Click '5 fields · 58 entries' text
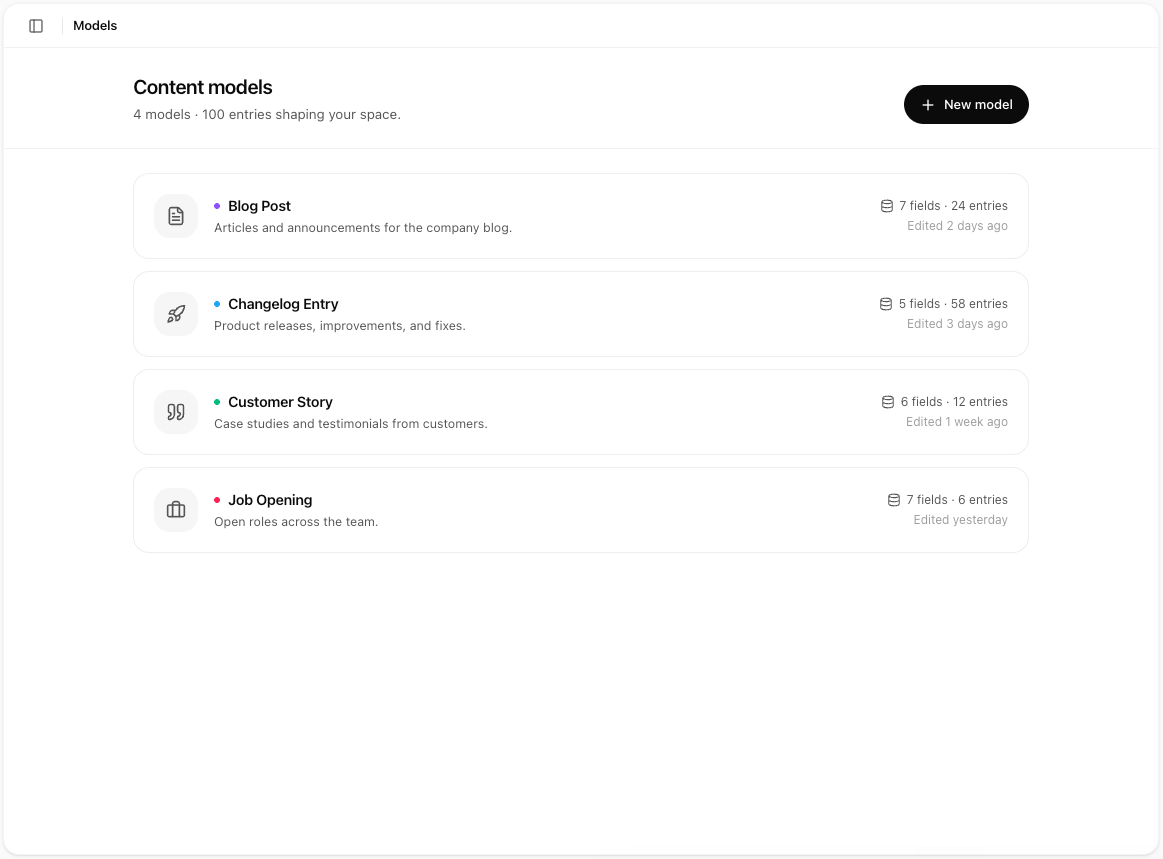 (953, 303)
